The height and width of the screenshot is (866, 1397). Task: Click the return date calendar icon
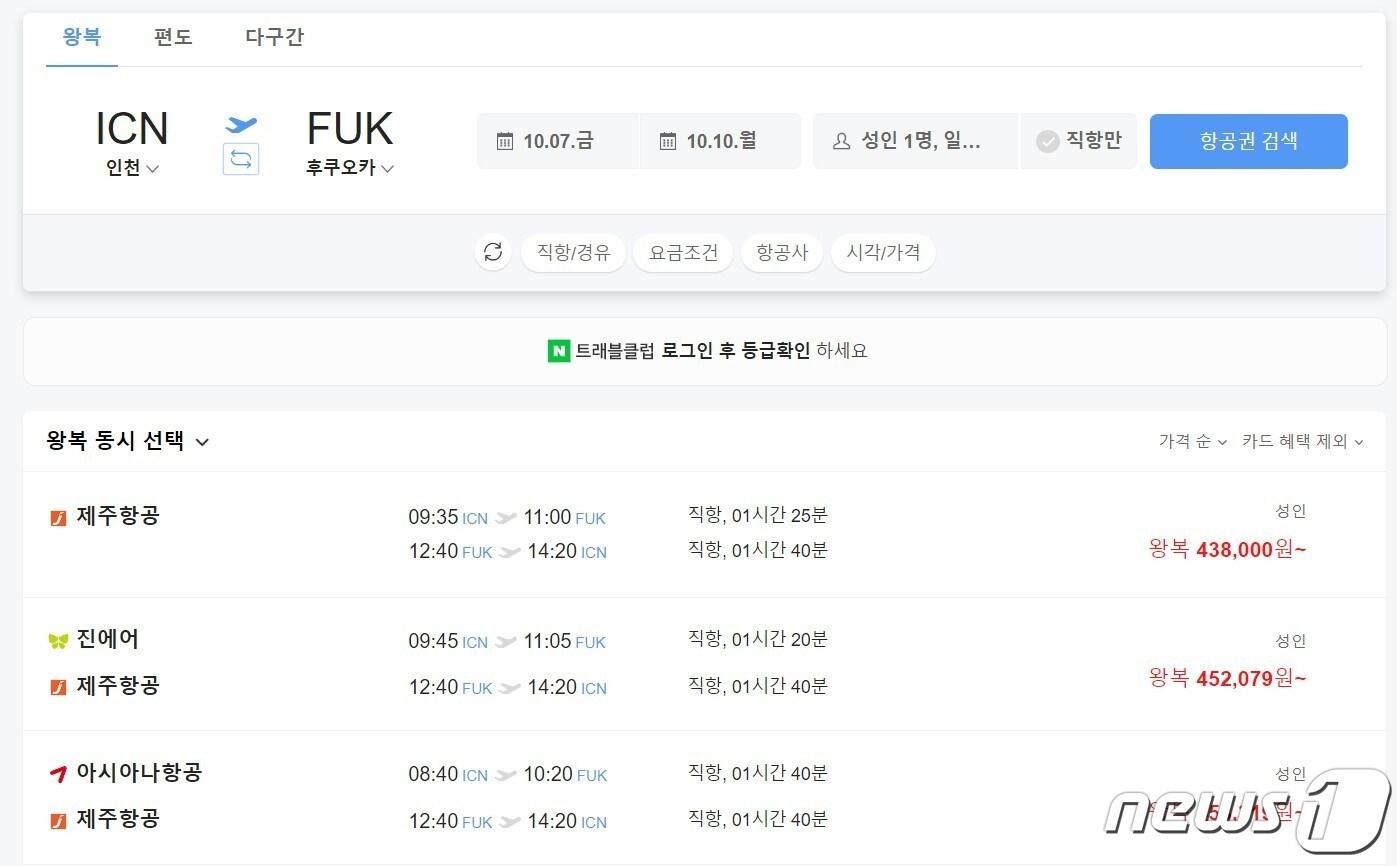(668, 141)
